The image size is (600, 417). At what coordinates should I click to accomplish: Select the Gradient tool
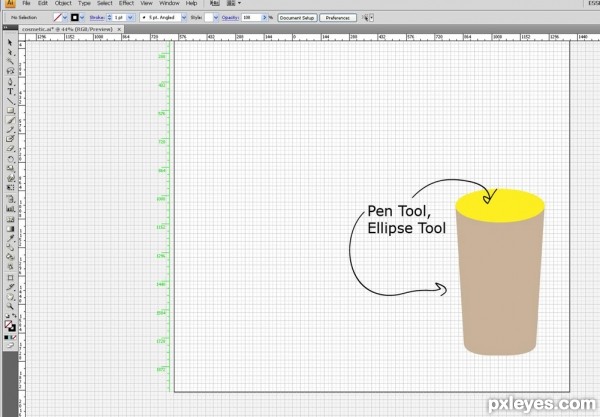(x=10, y=229)
